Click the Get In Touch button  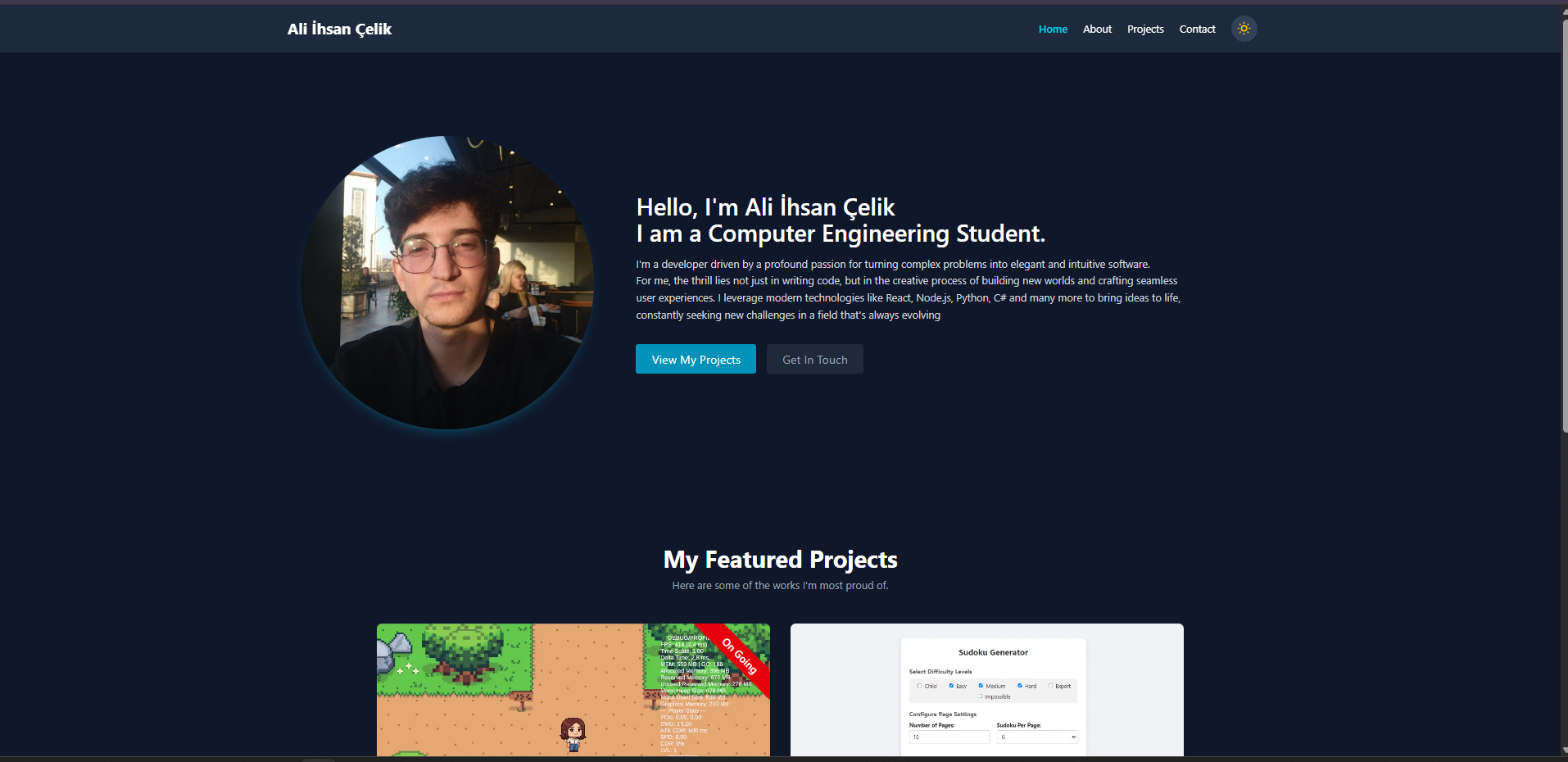[x=814, y=359]
